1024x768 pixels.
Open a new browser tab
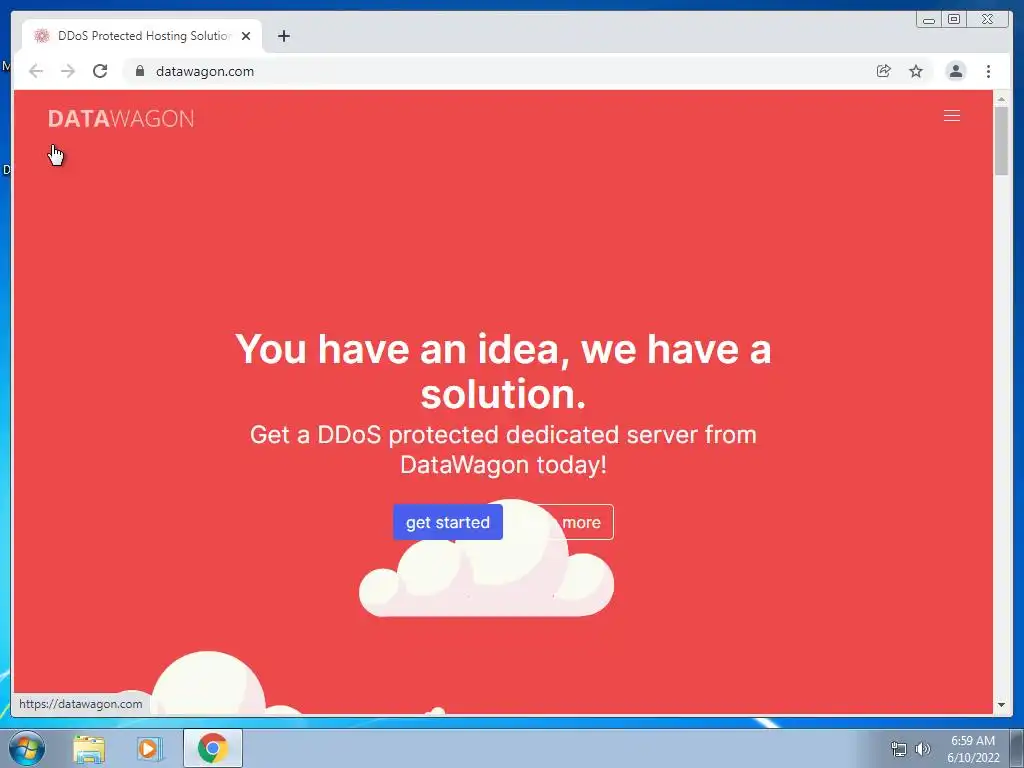pos(283,36)
